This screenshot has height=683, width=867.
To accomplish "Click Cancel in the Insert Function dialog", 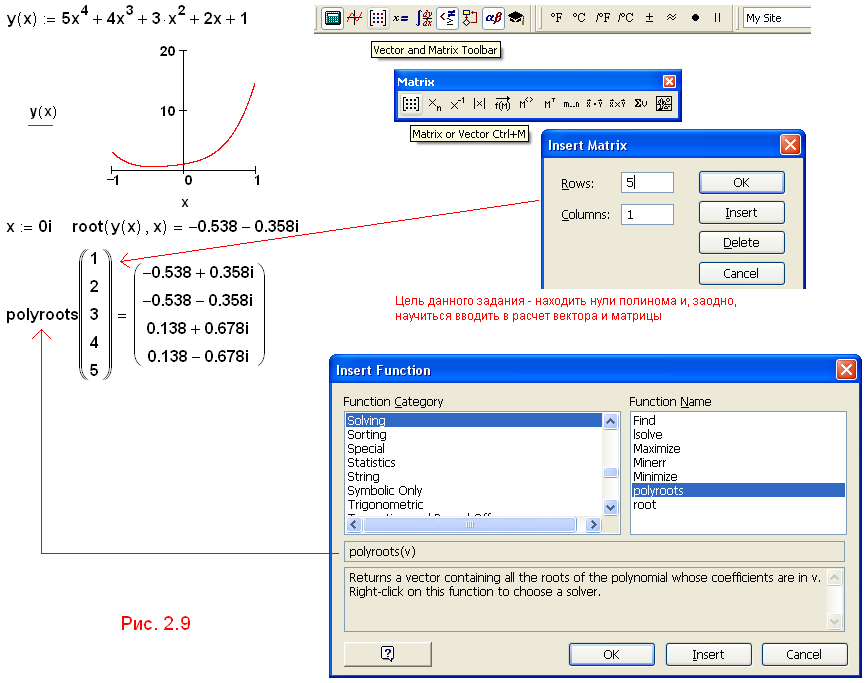I will coord(805,654).
